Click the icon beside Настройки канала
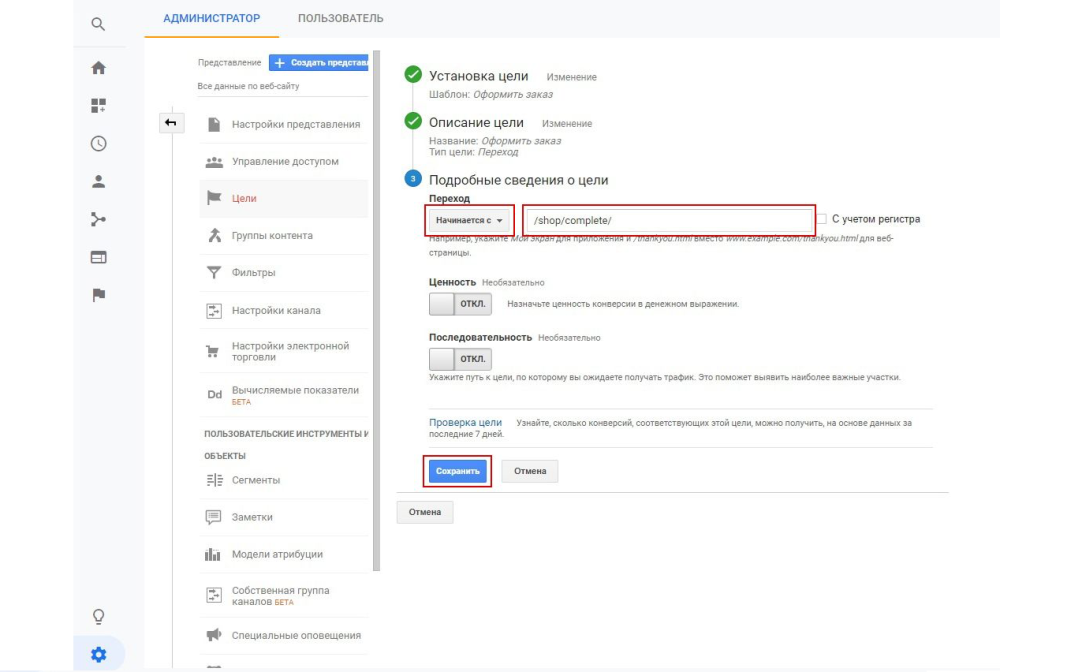Image resolution: width=1082 pixels, height=672 pixels. click(x=214, y=310)
